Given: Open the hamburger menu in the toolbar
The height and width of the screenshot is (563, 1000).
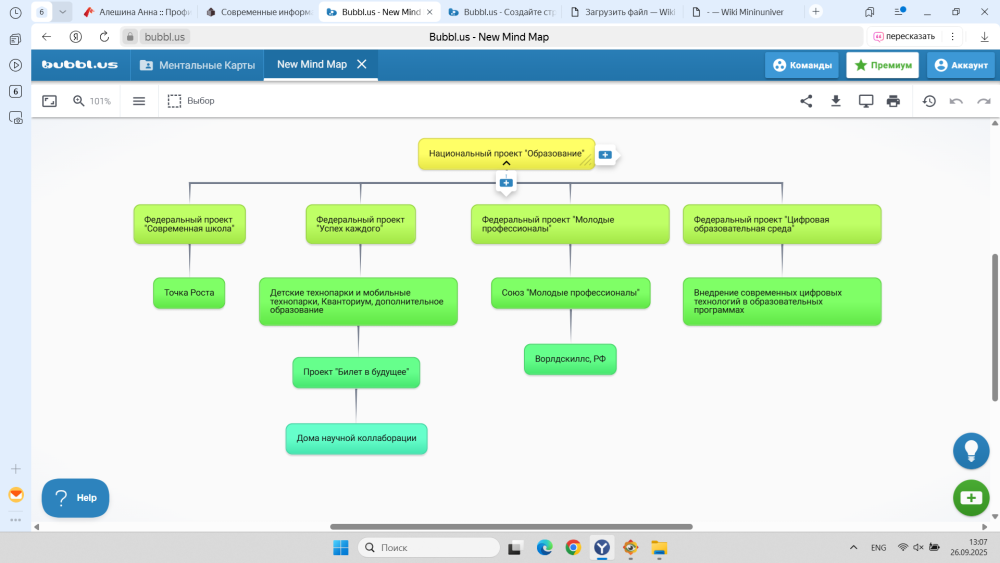Looking at the screenshot, I should [139, 101].
